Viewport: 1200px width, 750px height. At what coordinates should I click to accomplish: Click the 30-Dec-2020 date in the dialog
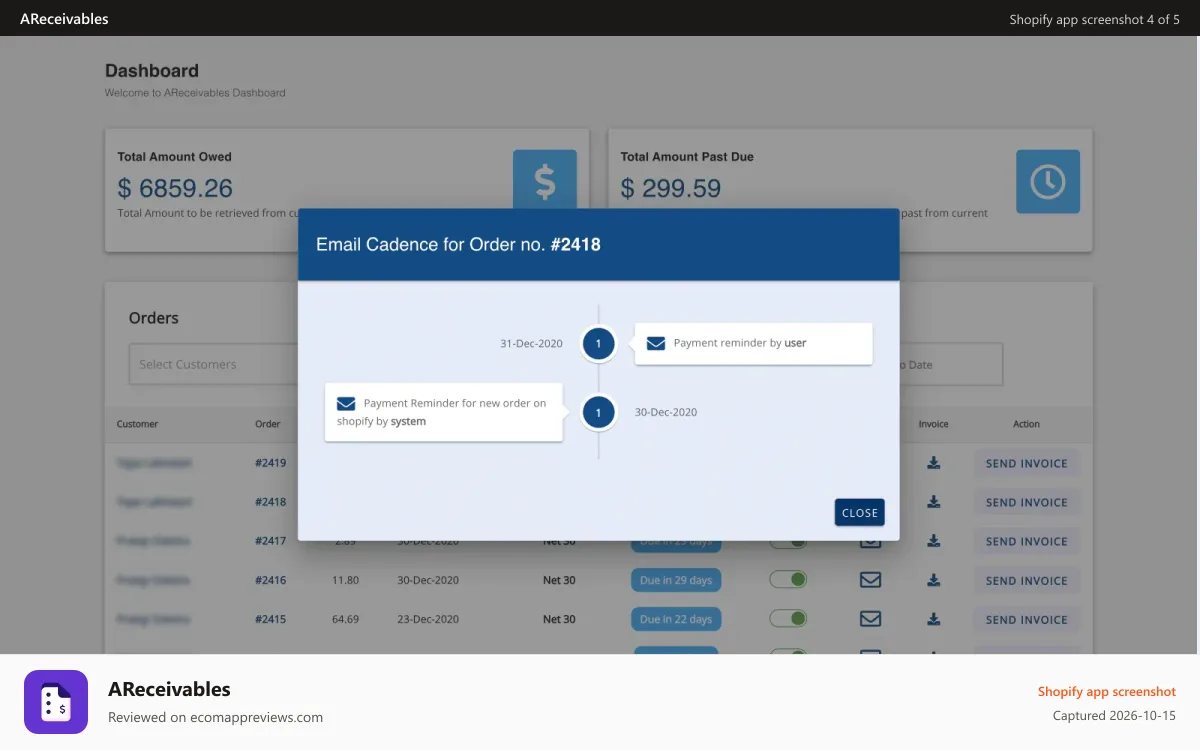[x=666, y=412]
